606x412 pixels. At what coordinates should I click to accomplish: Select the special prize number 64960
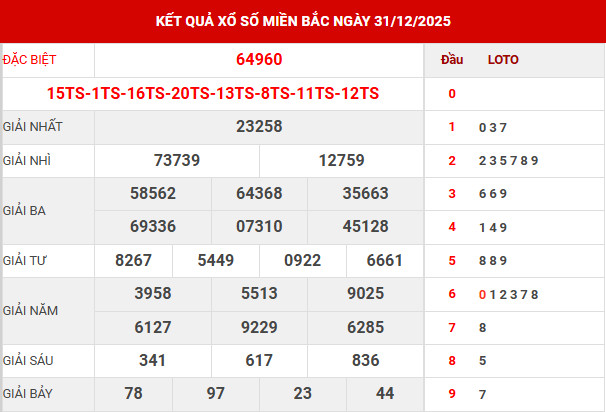tap(259, 60)
